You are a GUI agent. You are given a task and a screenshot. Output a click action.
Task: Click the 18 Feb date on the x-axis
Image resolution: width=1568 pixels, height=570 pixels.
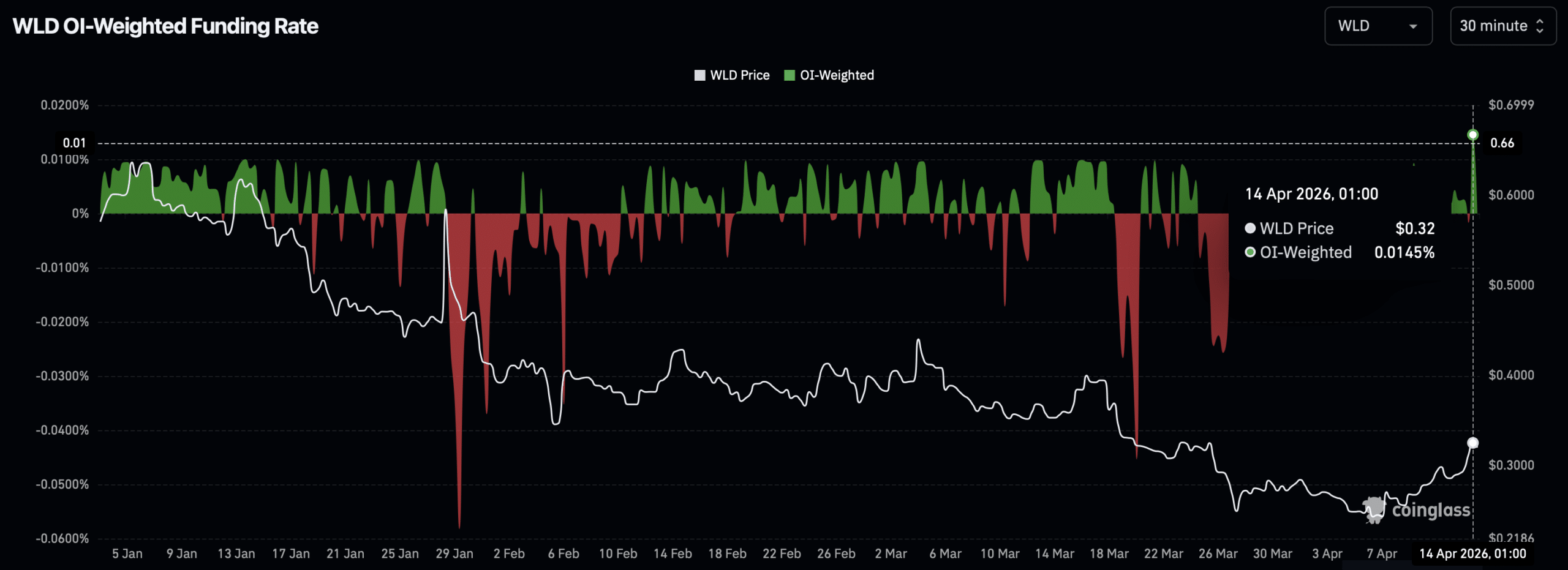[727, 554]
